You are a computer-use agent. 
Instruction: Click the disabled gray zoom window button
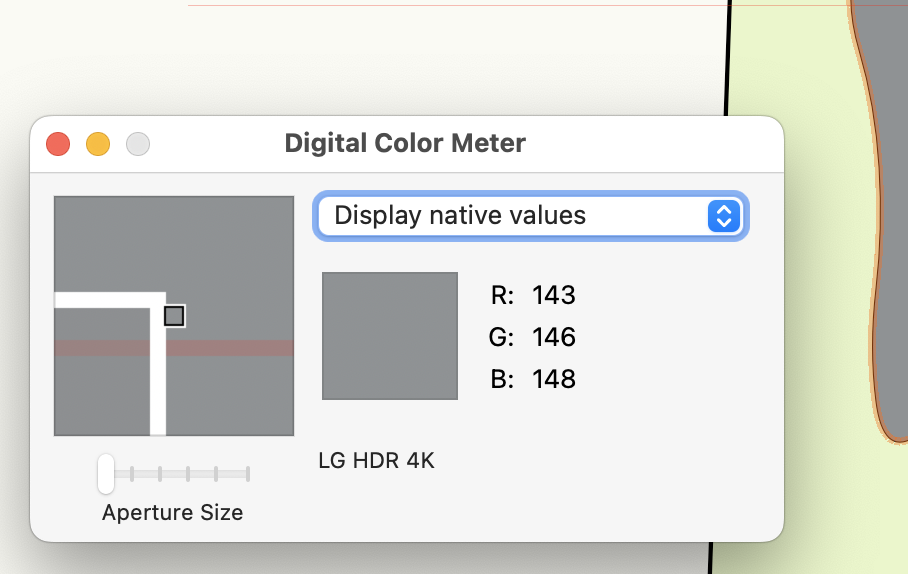[x=138, y=144]
